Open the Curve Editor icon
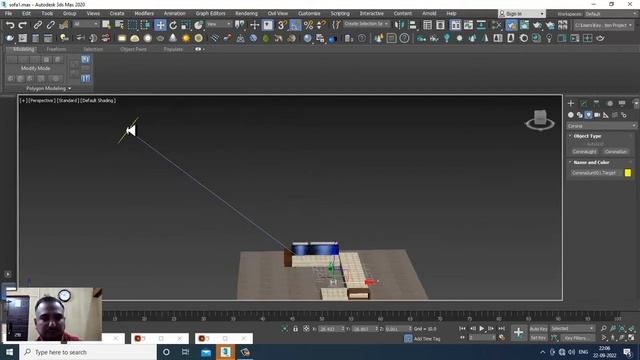The height and width of the screenshot is (360, 640). [x=469, y=25]
